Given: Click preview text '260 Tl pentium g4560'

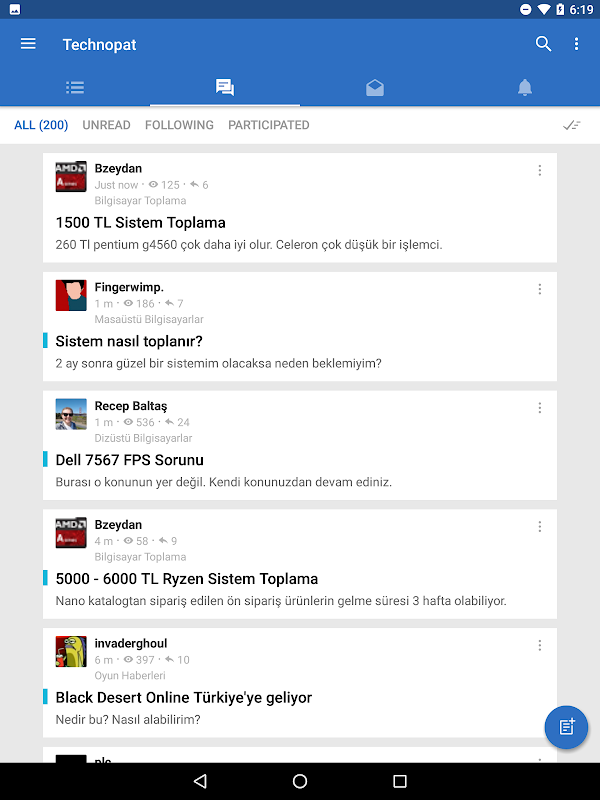Looking at the screenshot, I should tap(249, 245).
